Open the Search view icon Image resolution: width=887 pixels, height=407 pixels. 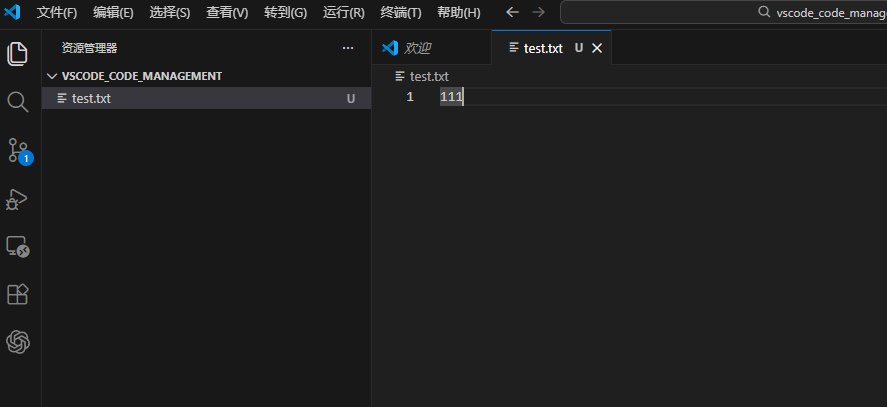pyautogui.click(x=18, y=102)
